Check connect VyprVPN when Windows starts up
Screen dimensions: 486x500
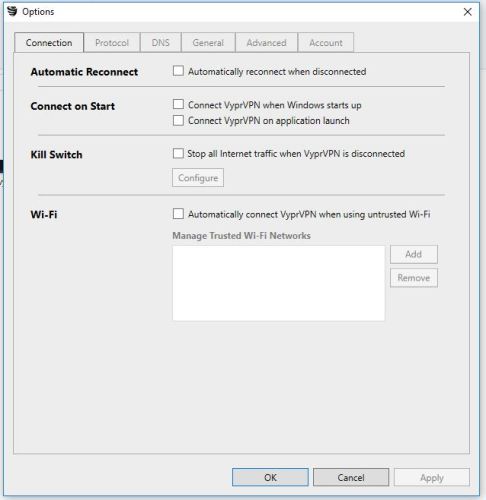(178, 104)
